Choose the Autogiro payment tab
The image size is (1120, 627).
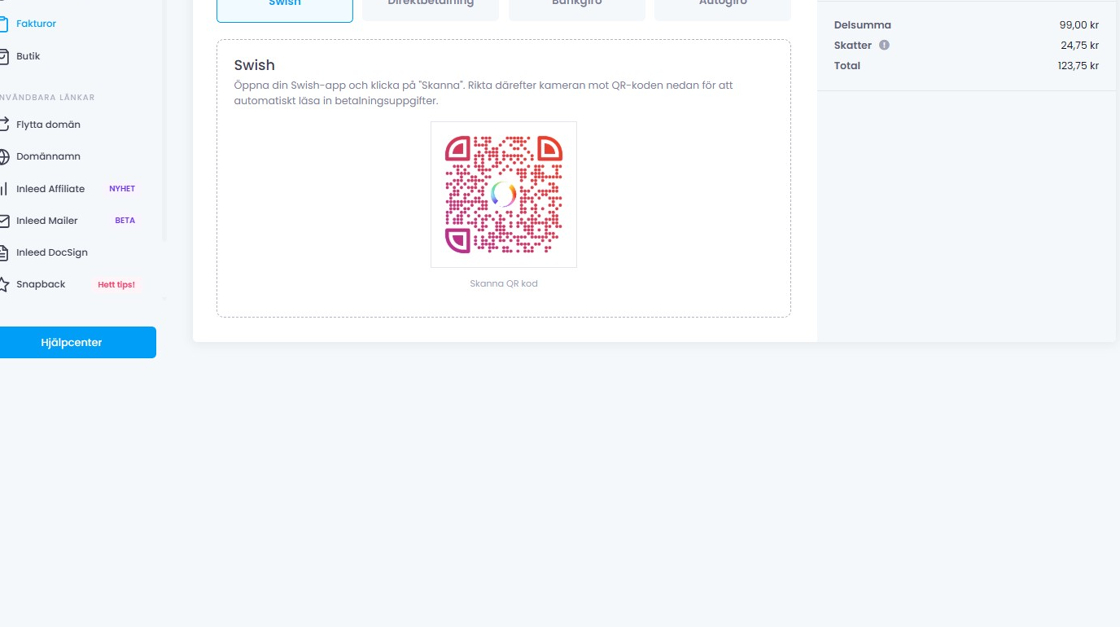point(722,8)
